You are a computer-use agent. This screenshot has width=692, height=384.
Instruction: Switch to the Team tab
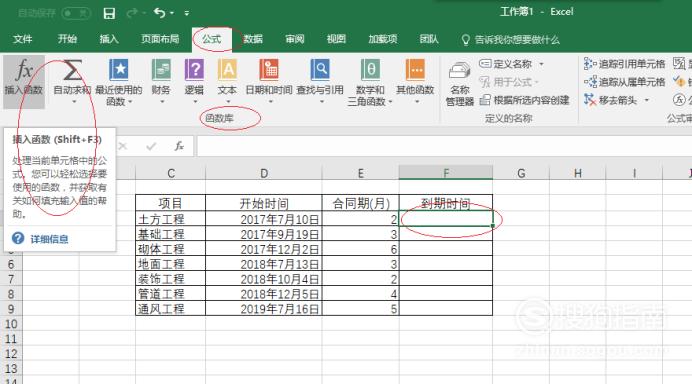[x=429, y=39]
